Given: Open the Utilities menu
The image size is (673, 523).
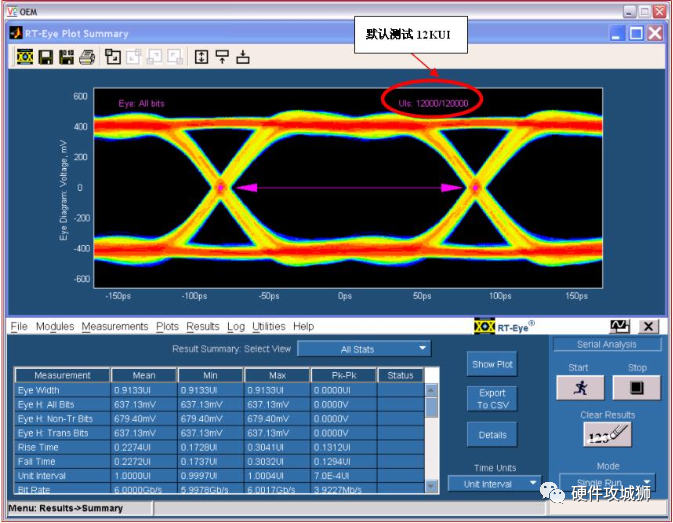Looking at the screenshot, I should (x=269, y=327).
